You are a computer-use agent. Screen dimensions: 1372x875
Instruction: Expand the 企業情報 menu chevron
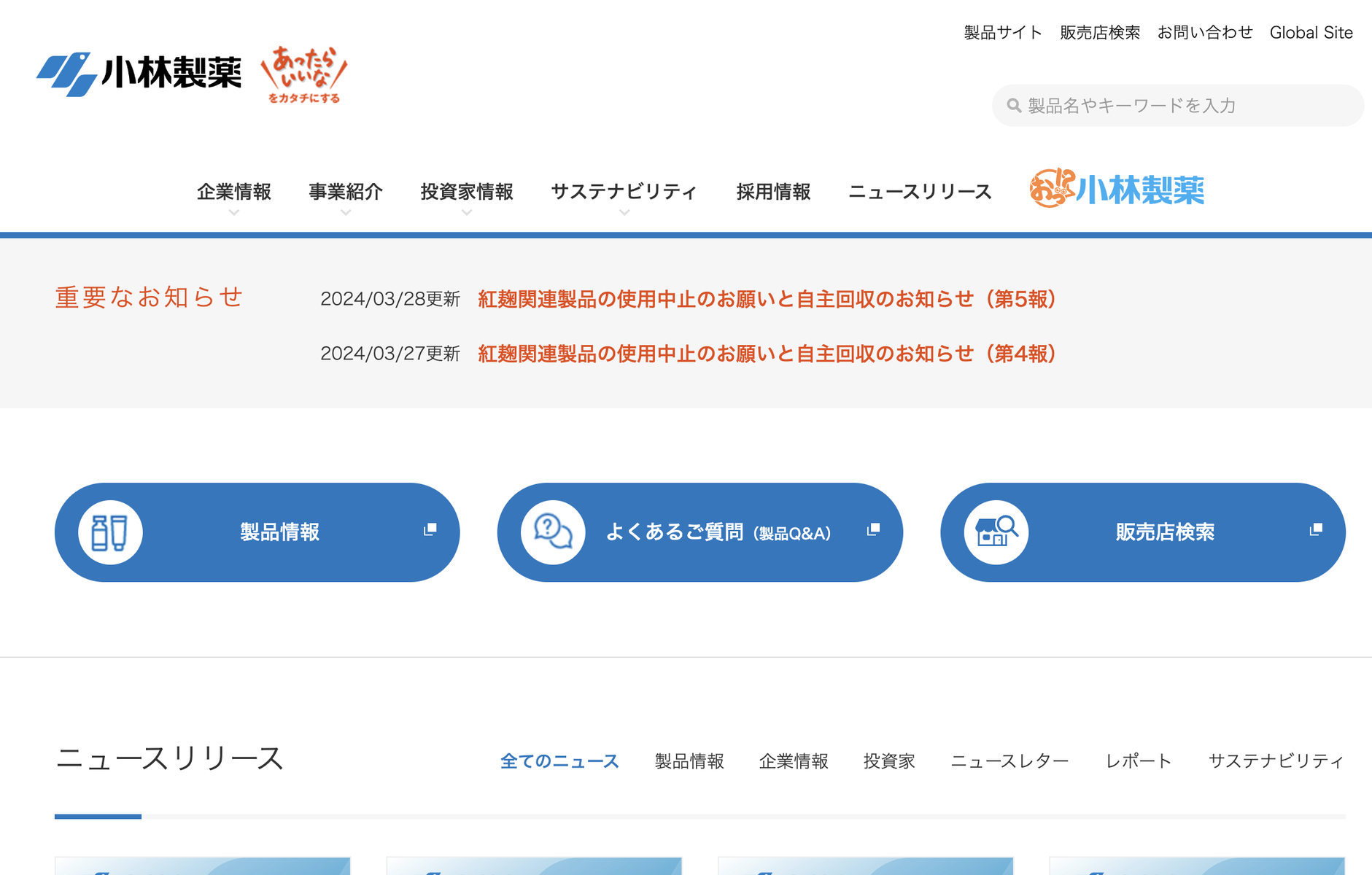234,213
